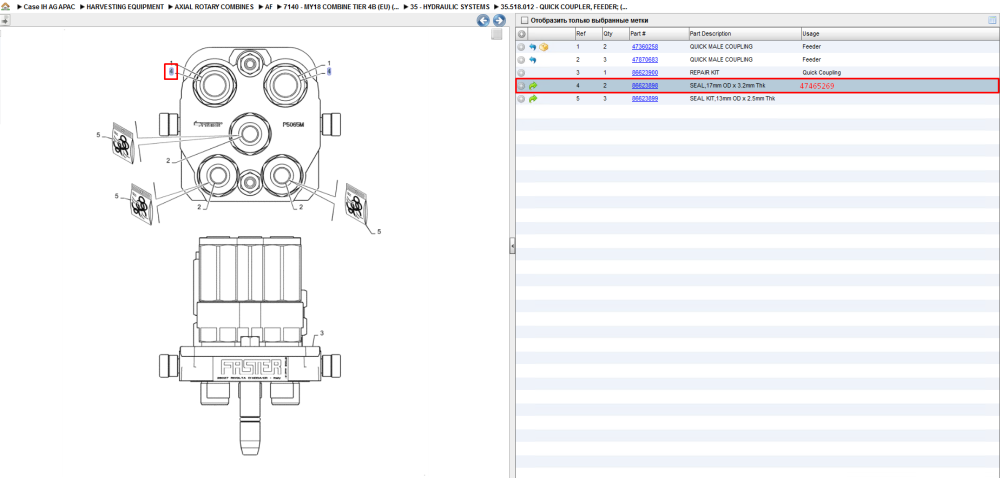This screenshot has width=1000, height=478.
Task: Open 35 - HYDRAULIC SYSTEMS breadcrumb
Action: [450, 6]
